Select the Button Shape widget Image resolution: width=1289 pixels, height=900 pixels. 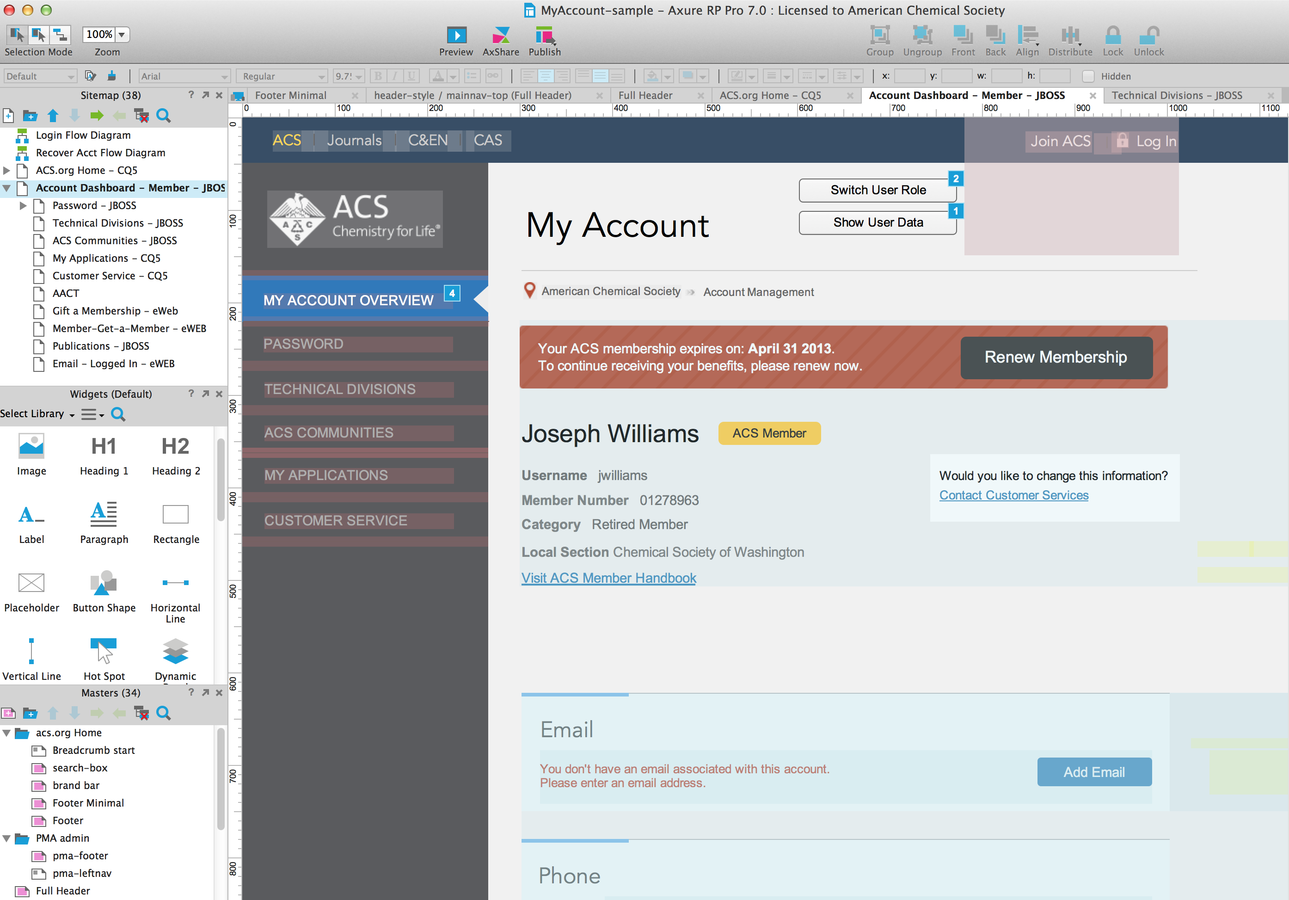[104, 591]
